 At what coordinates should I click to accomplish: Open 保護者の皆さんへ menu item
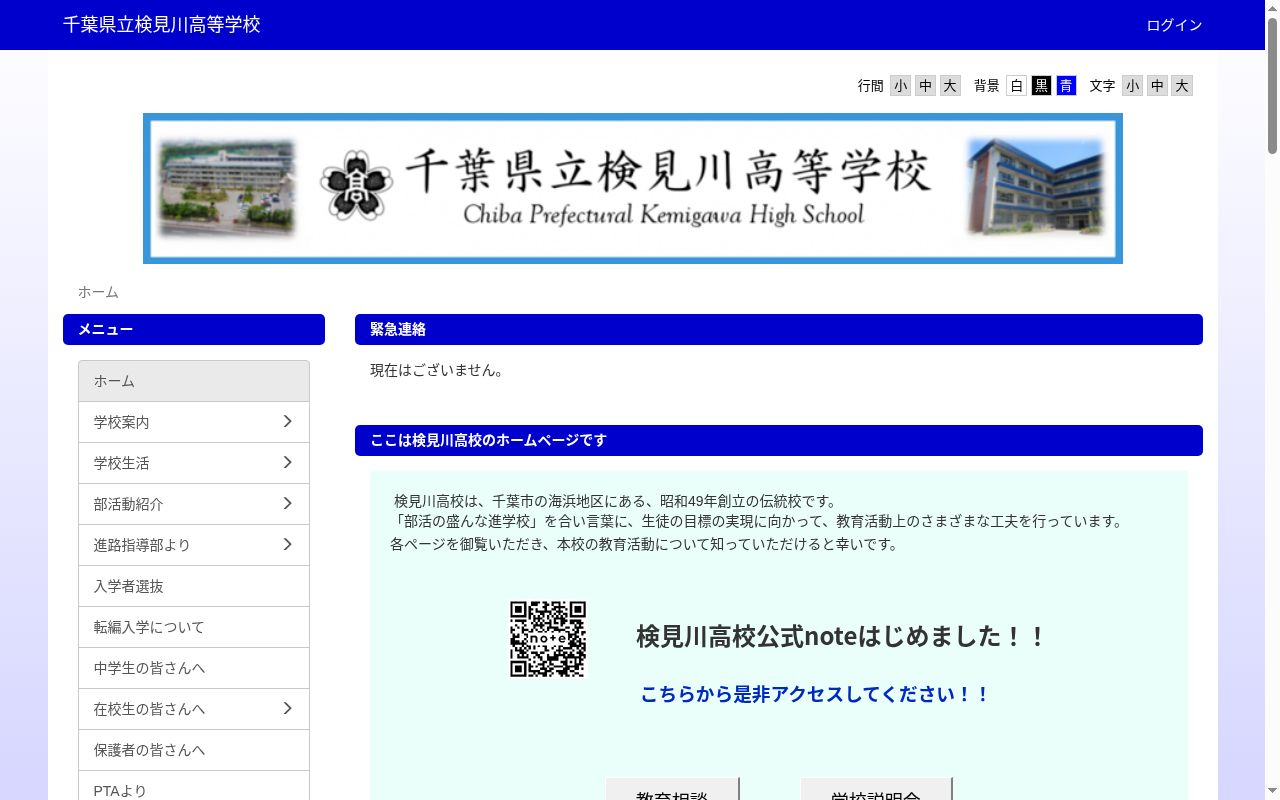[x=194, y=750]
